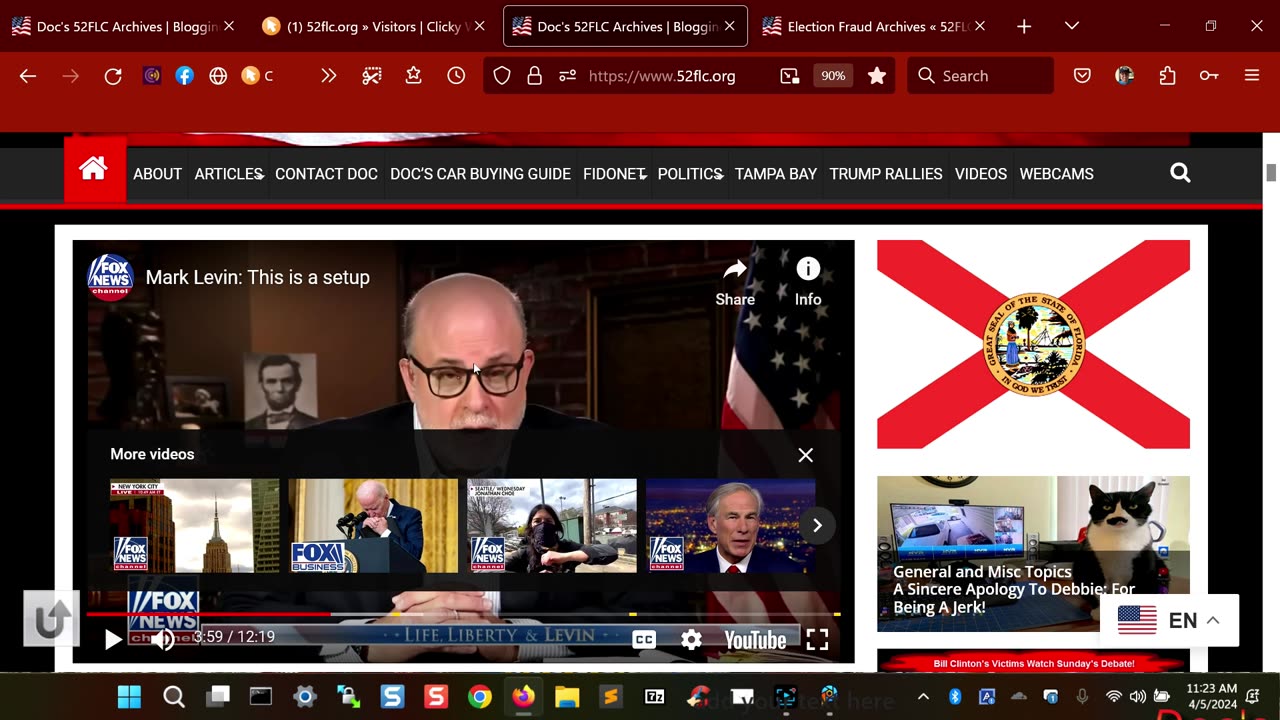The width and height of the screenshot is (1280, 720).
Task: Show video Info
Action: pos(808,282)
